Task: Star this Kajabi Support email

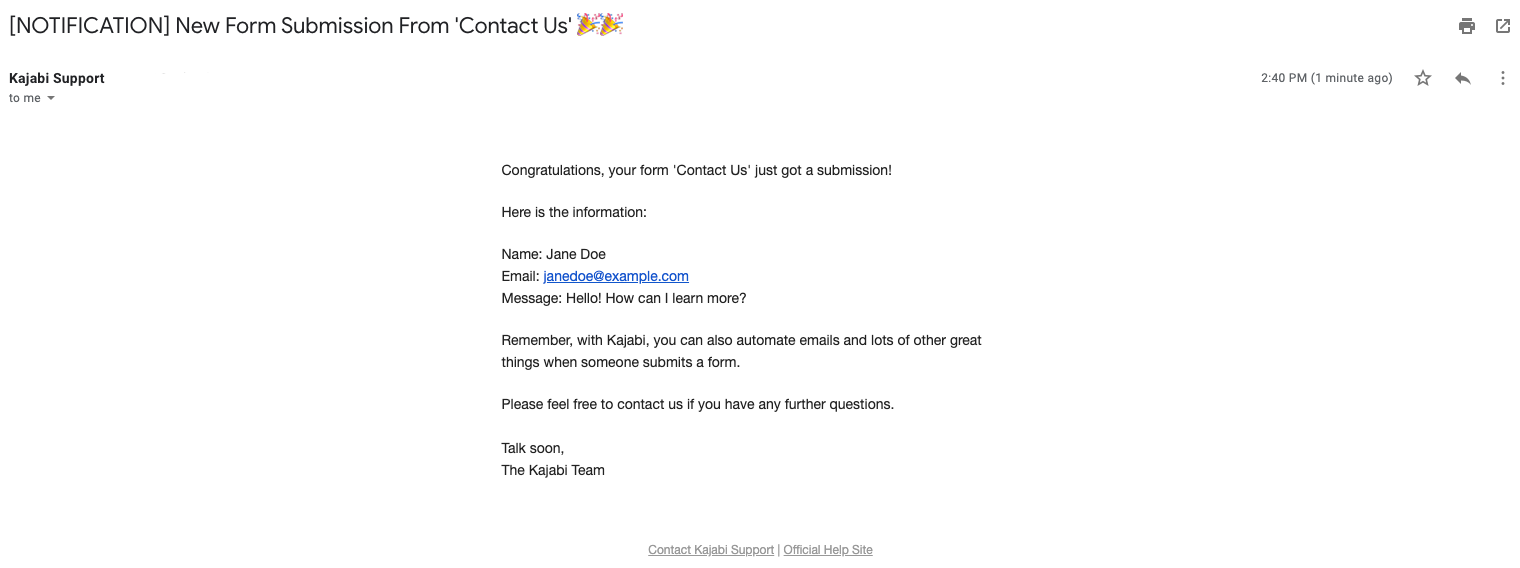Action: tap(1423, 78)
